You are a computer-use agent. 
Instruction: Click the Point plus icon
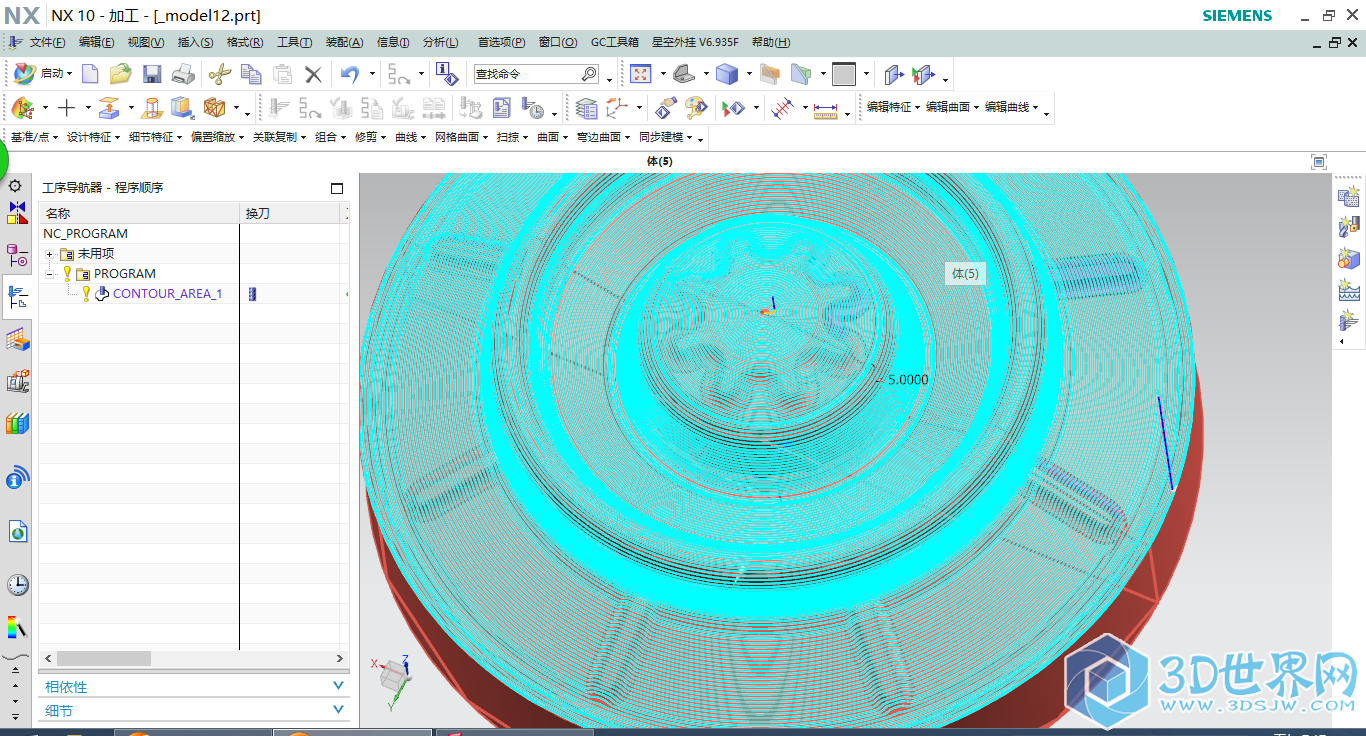(x=66, y=107)
